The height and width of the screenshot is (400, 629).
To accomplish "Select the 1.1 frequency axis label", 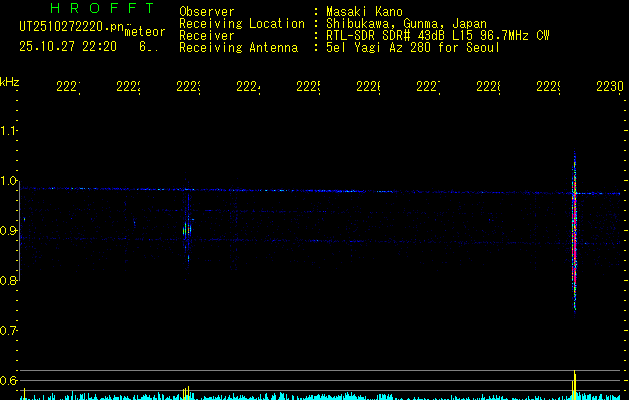I will pyautogui.click(x=9, y=131).
